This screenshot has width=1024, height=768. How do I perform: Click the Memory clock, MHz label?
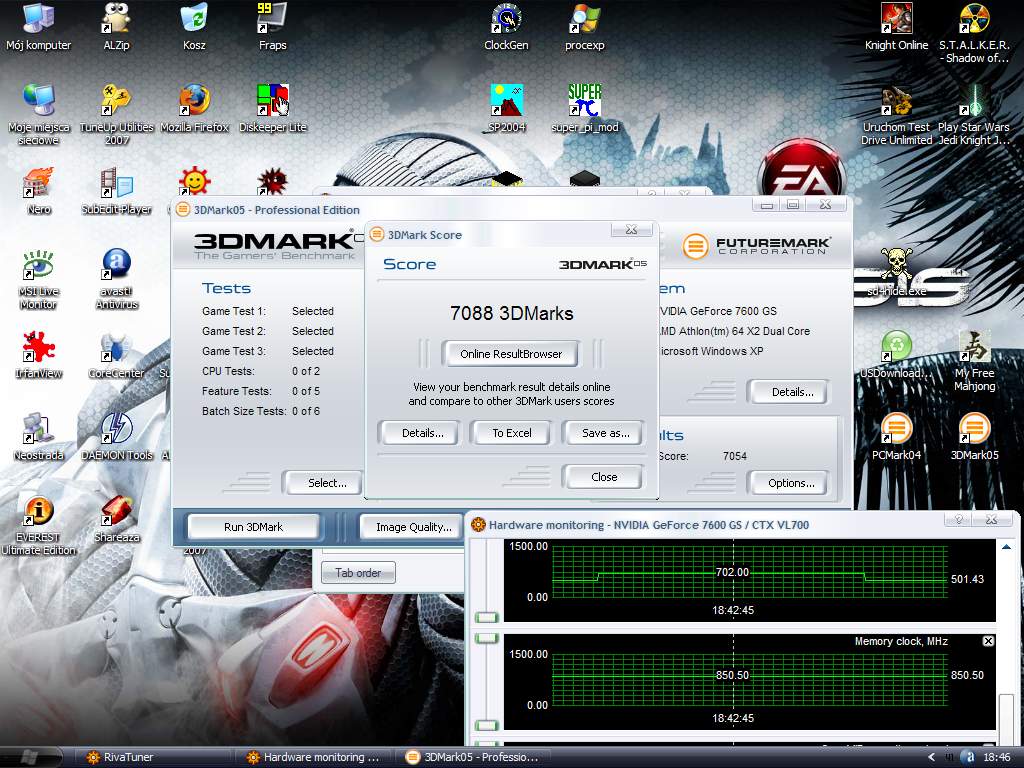point(901,642)
